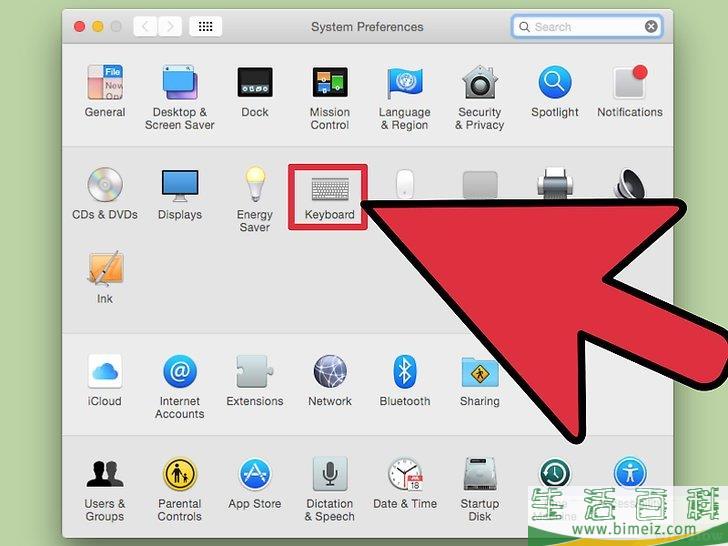
Task: Open the Accessibility preferences icon
Action: [x=630, y=472]
